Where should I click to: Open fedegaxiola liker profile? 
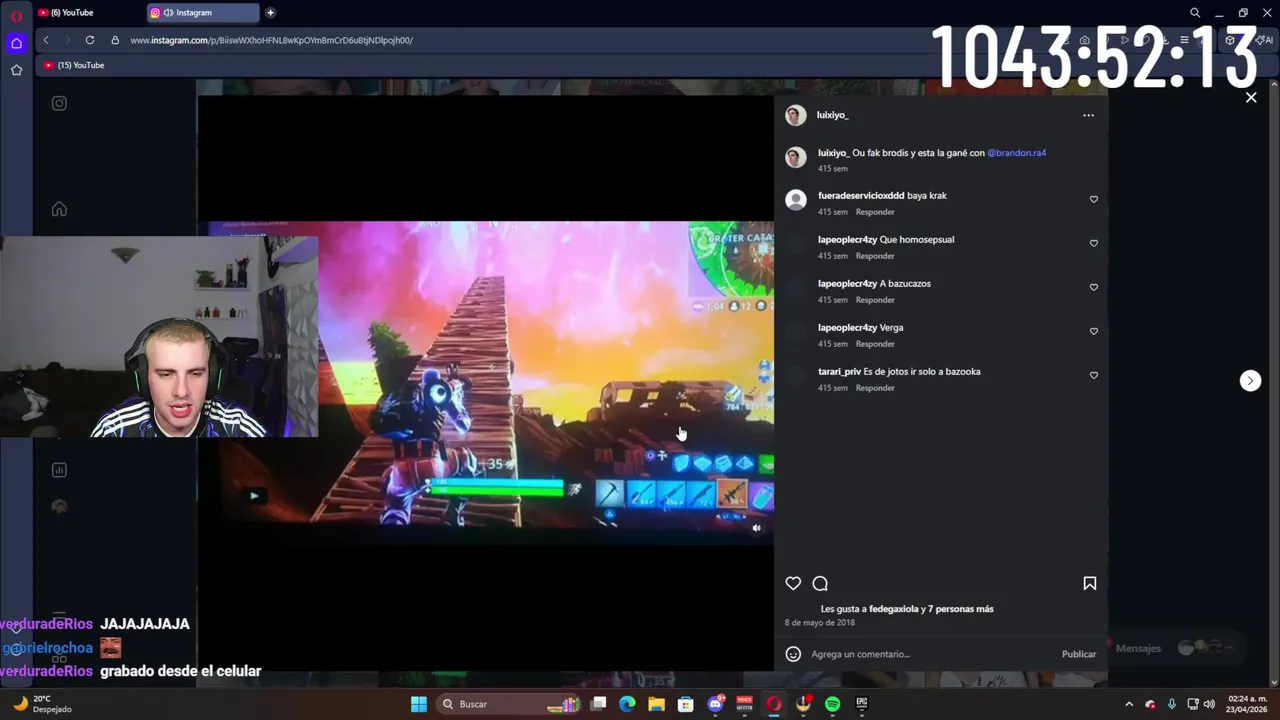point(894,609)
